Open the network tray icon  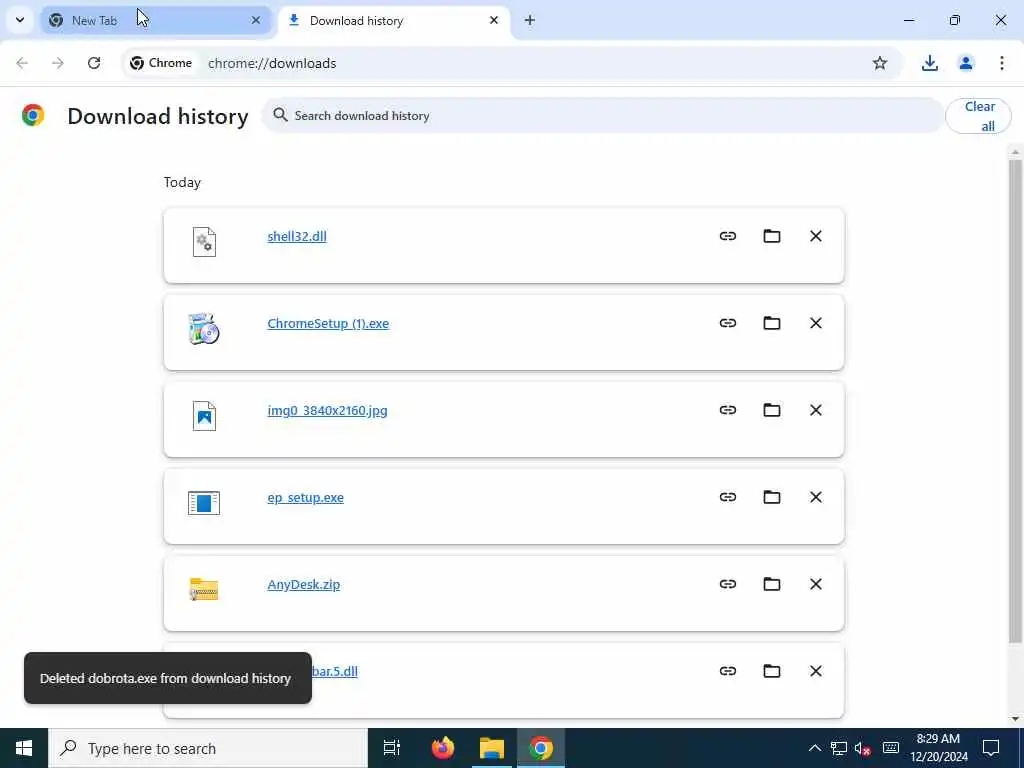(839, 748)
